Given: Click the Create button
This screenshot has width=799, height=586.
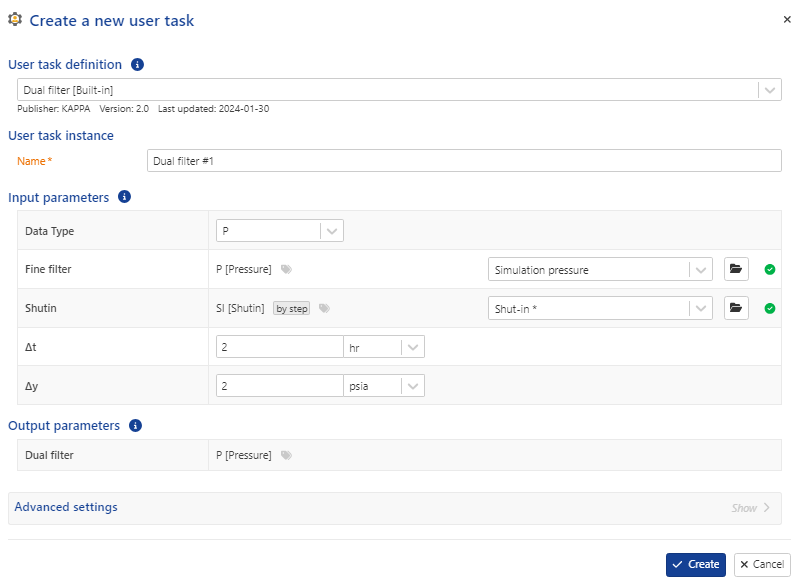Looking at the screenshot, I should (x=696, y=565).
